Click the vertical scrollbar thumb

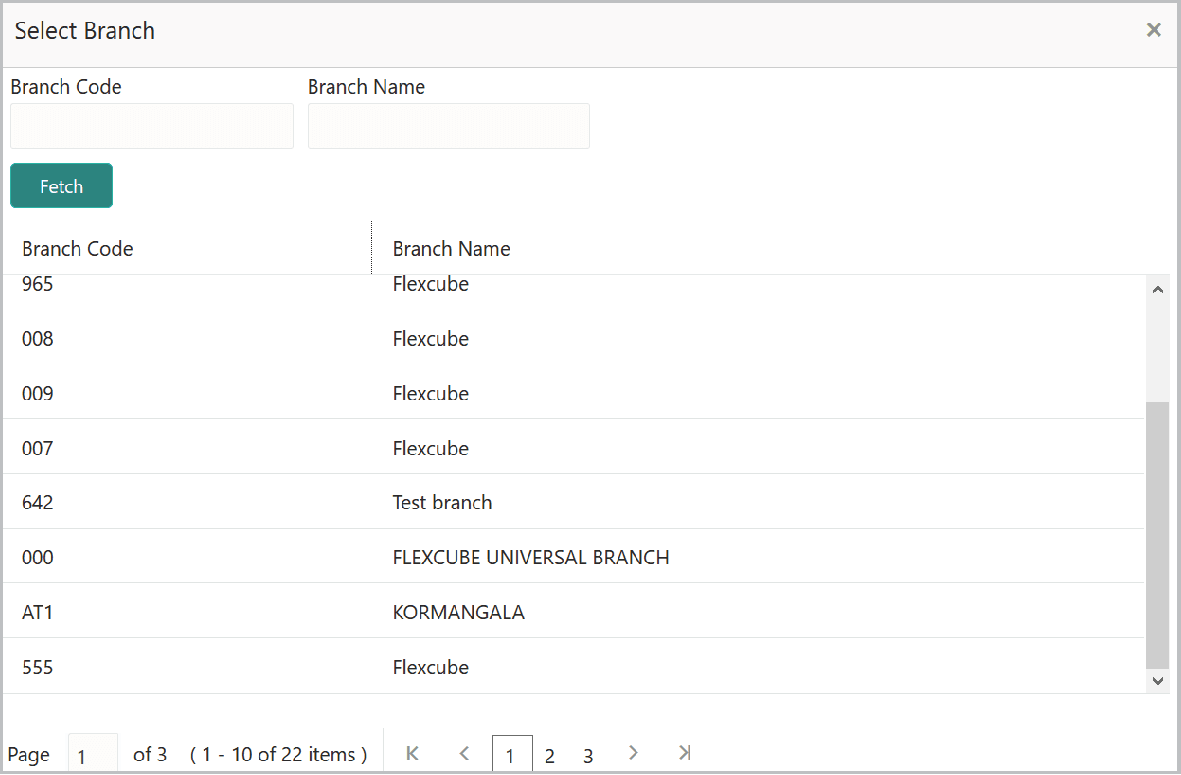coord(1158,535)
